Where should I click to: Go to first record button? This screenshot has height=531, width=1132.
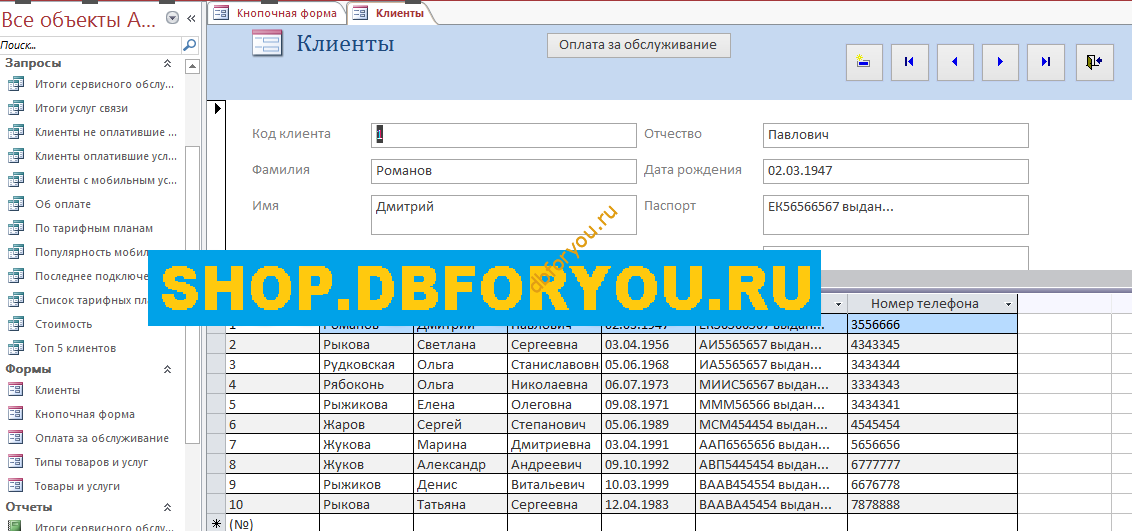(x=910, y=62)
